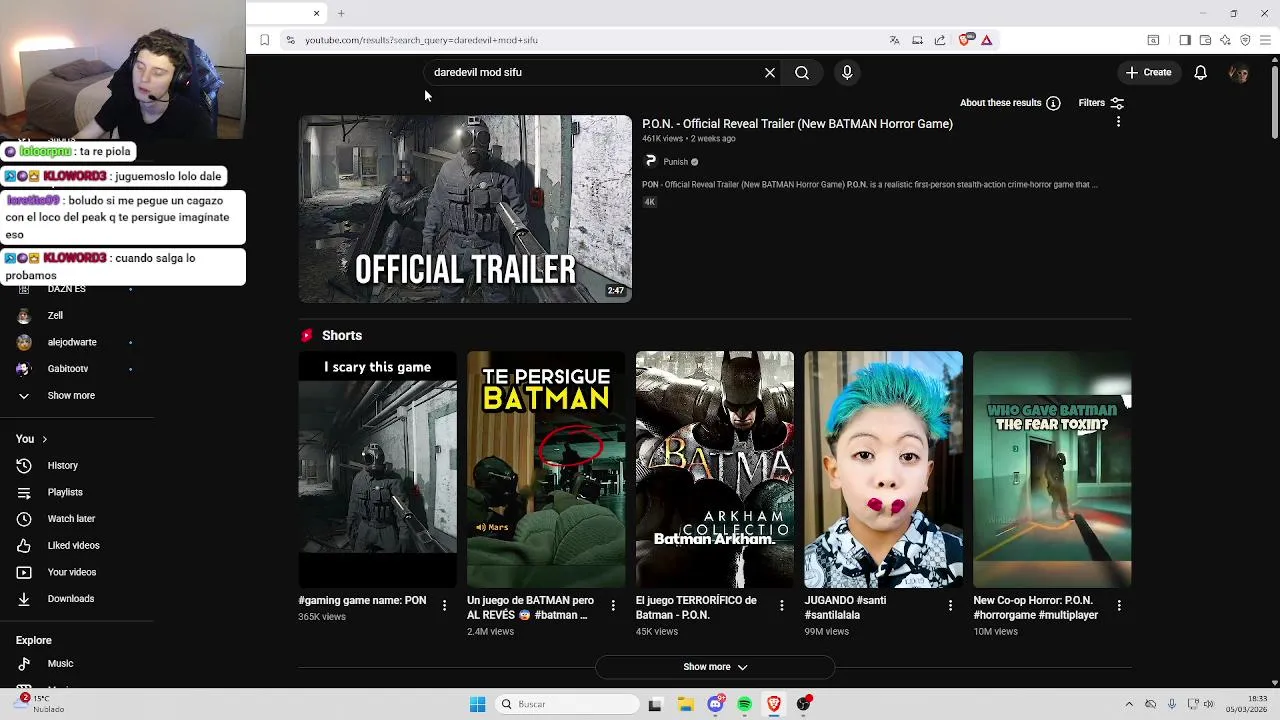Viewport: 1280px width, 720px height.
Task: Visit the Punish channel link
Action: (676, 161)
